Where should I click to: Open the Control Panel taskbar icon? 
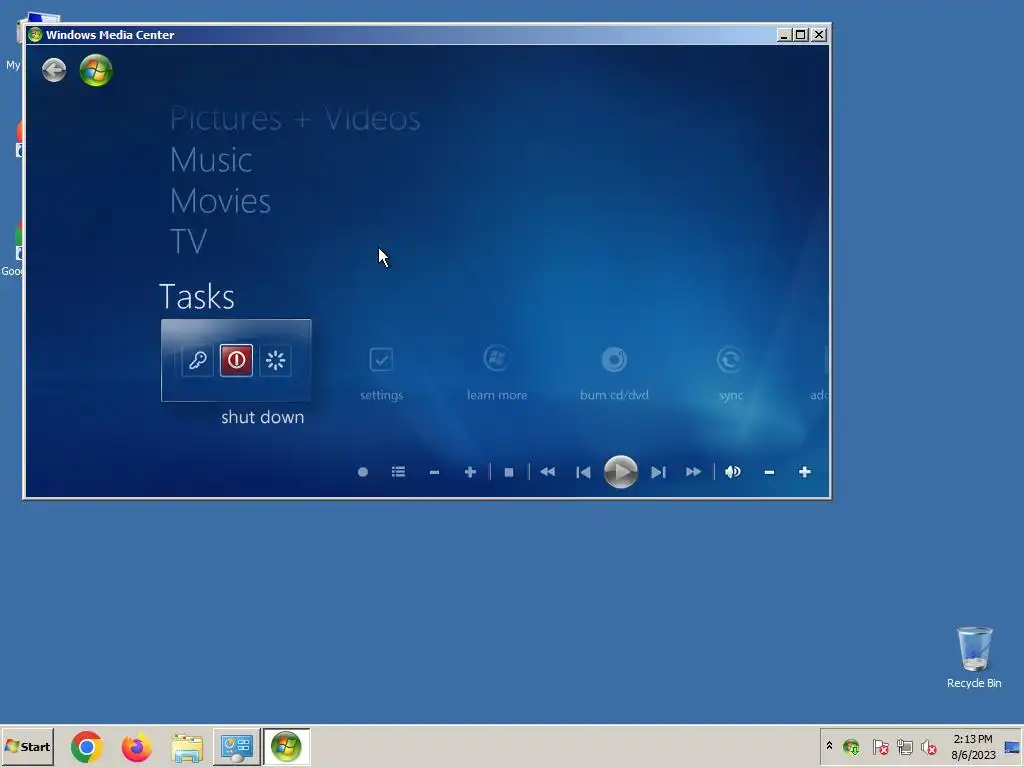[236, 746]
